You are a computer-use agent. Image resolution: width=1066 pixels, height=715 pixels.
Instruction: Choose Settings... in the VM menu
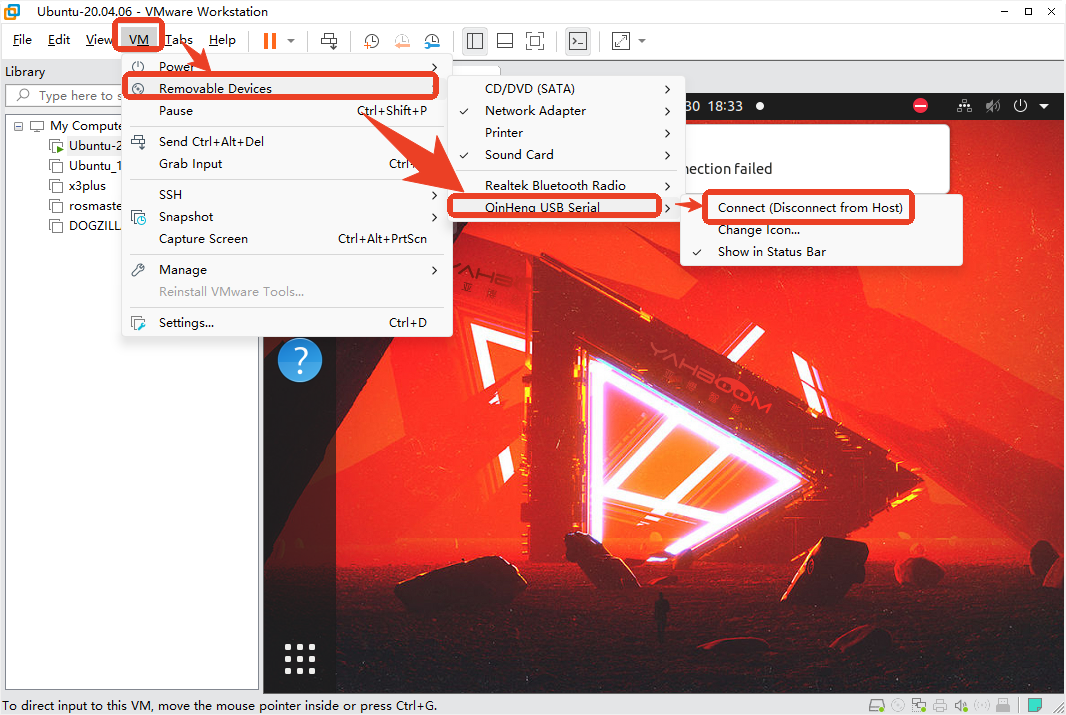[x=287, y=323]
